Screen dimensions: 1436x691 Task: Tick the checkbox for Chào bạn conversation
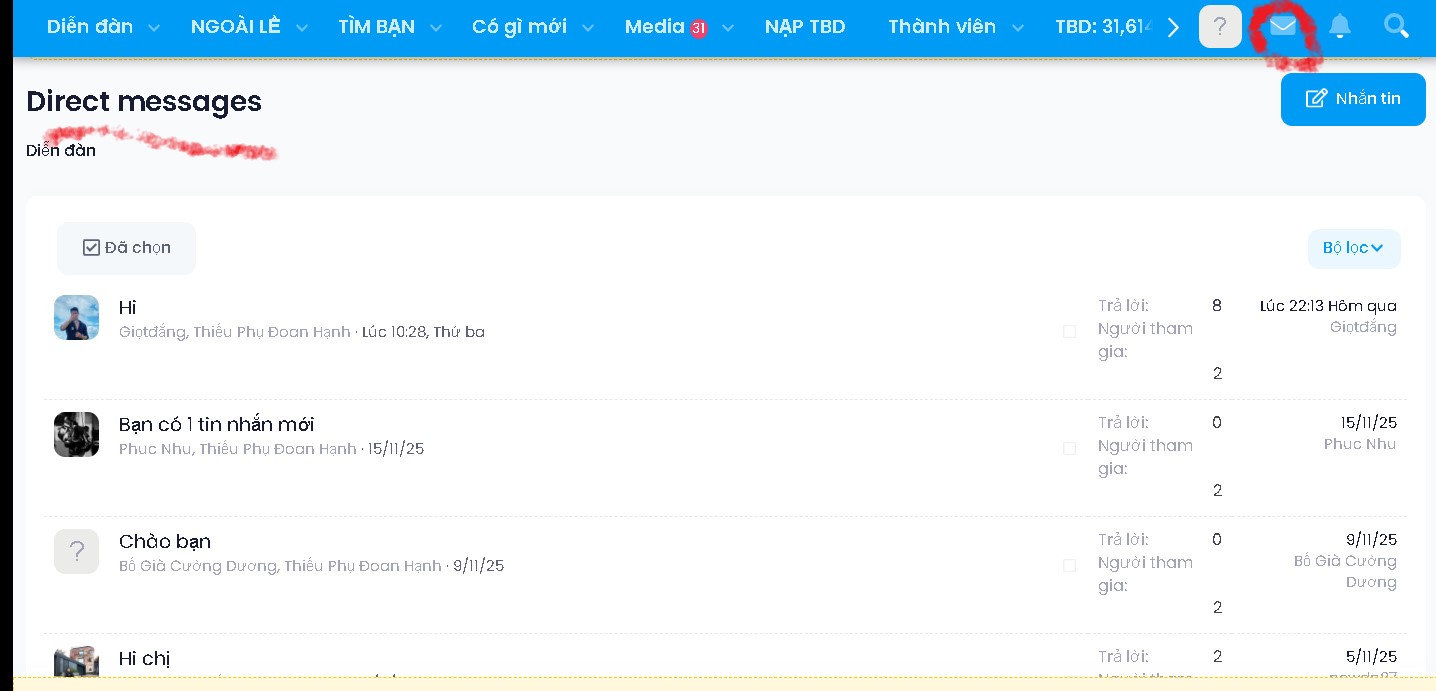click(x=1069, y=565)
